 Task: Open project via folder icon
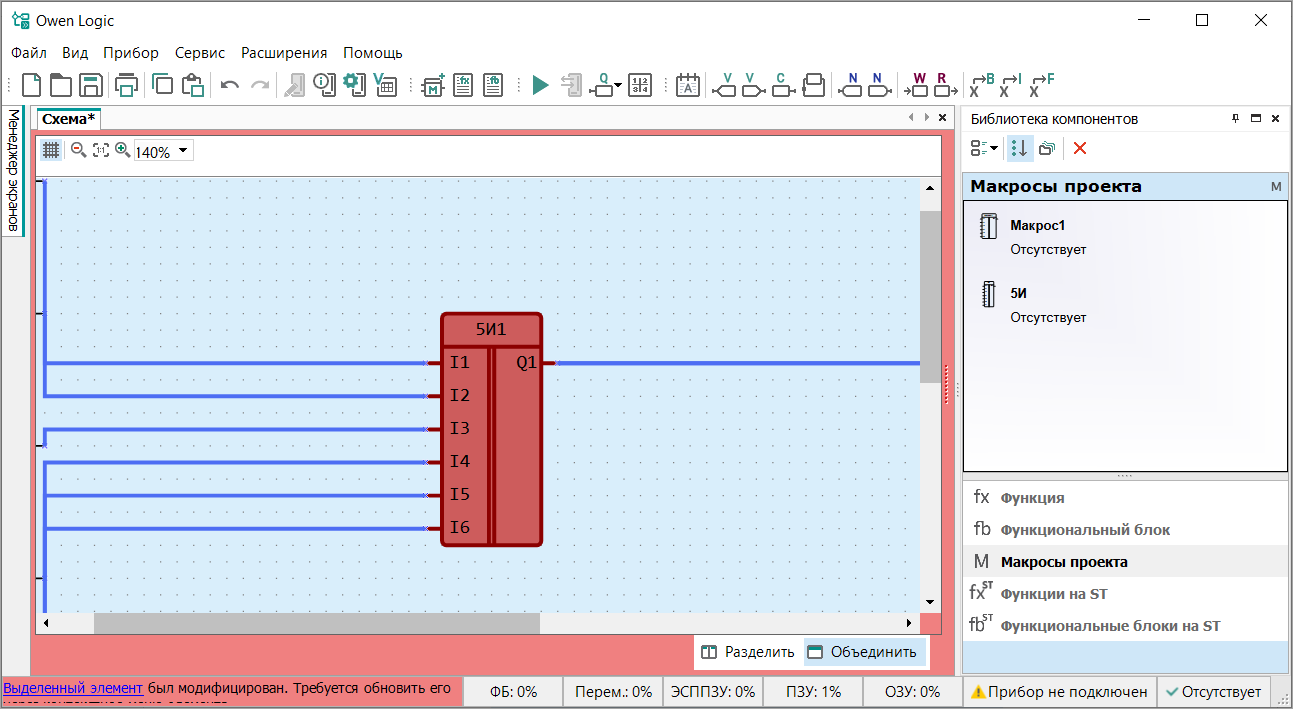coord(61,86)
